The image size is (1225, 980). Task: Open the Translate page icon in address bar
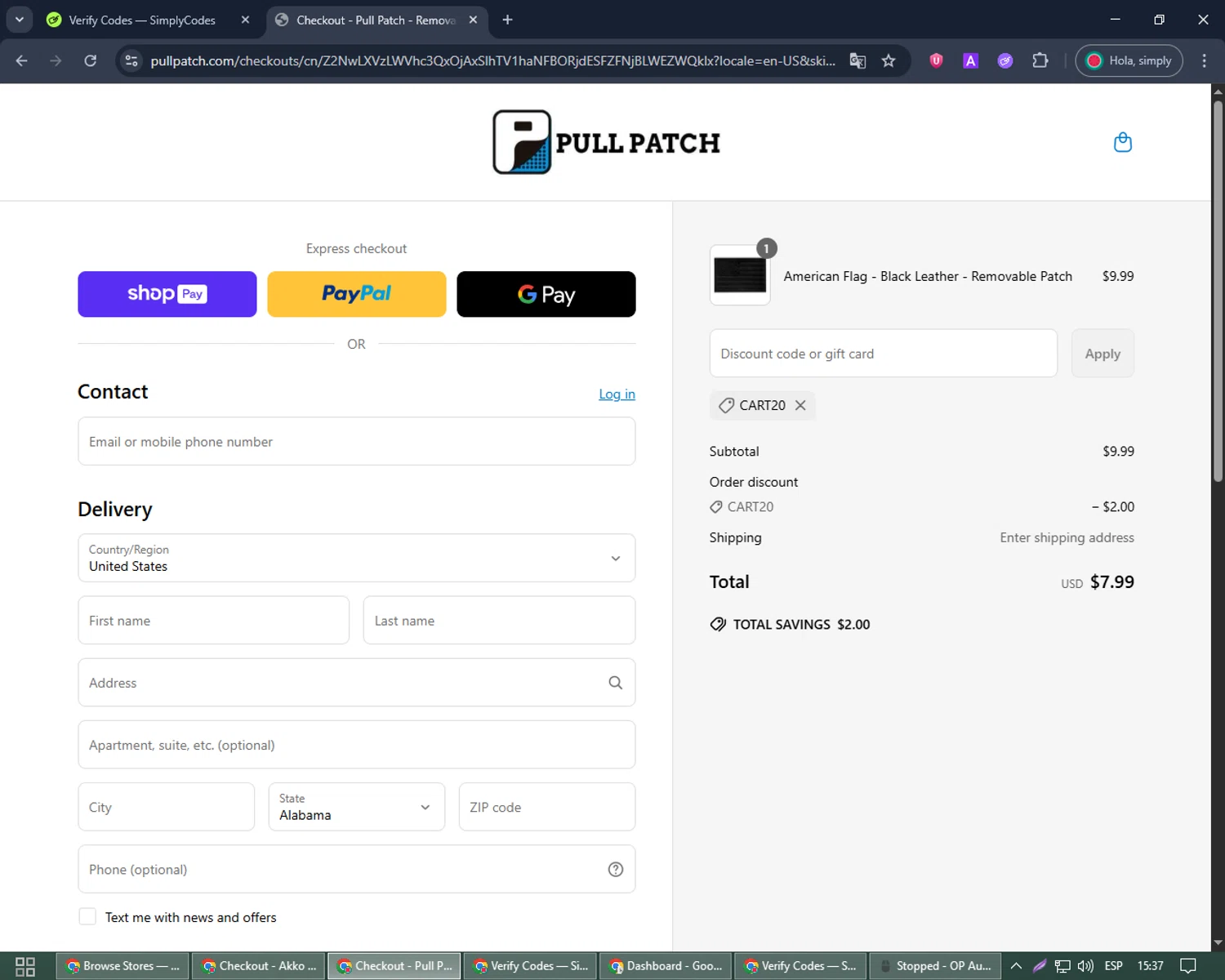pyautogui.click(x=857, y=60)
